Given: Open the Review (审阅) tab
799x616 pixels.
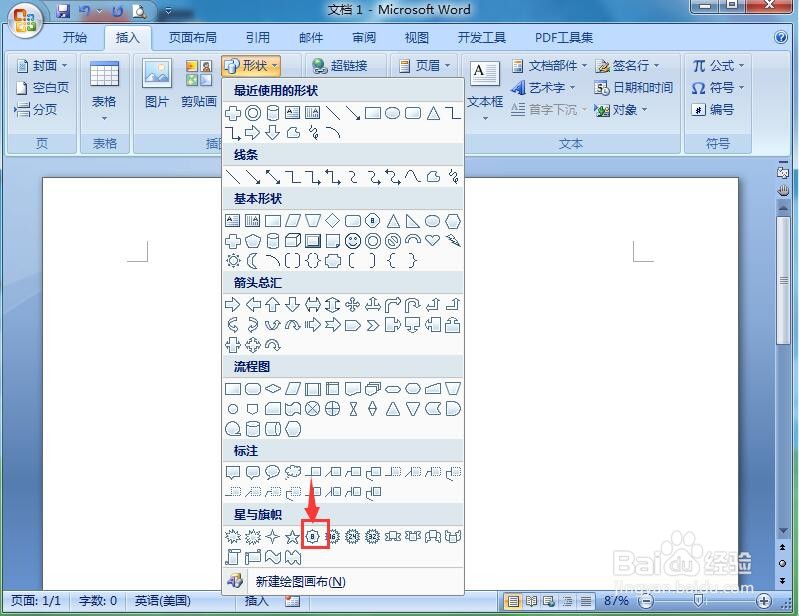Looking at the screenshot, I should [x=364, y=38].
